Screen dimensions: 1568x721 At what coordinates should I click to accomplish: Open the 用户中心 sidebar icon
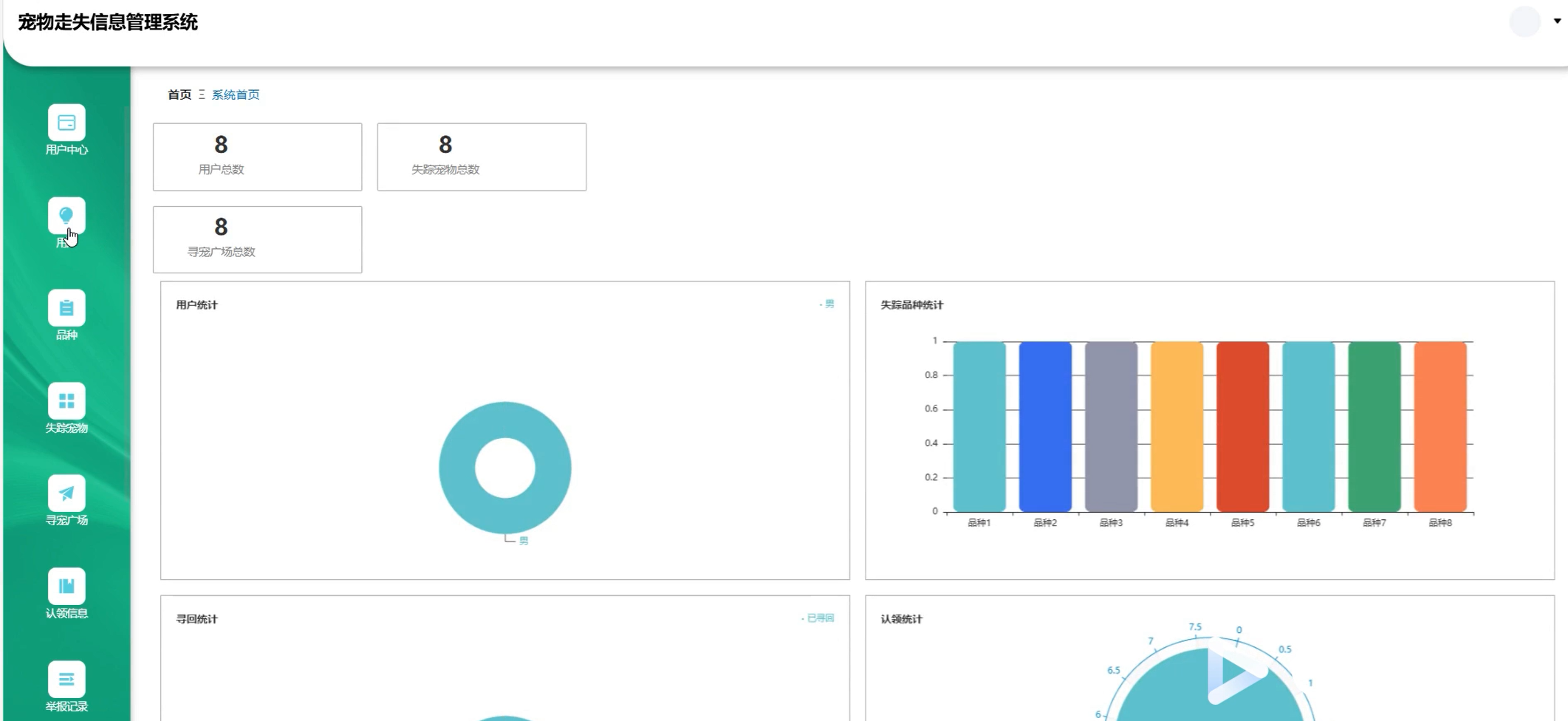click(x=66, y=123)
